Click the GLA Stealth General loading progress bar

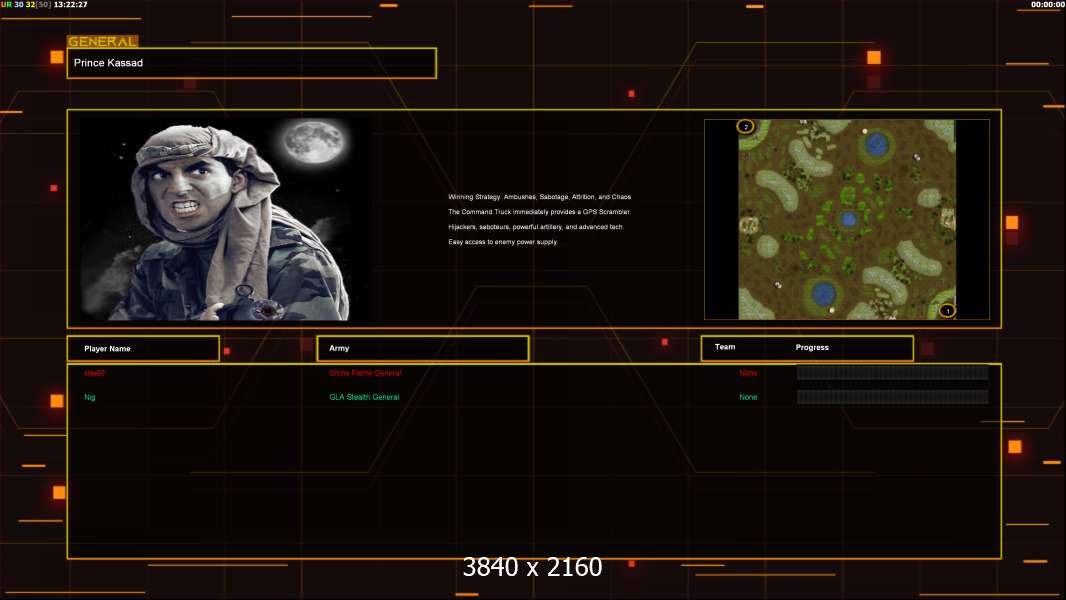point(892,397)
